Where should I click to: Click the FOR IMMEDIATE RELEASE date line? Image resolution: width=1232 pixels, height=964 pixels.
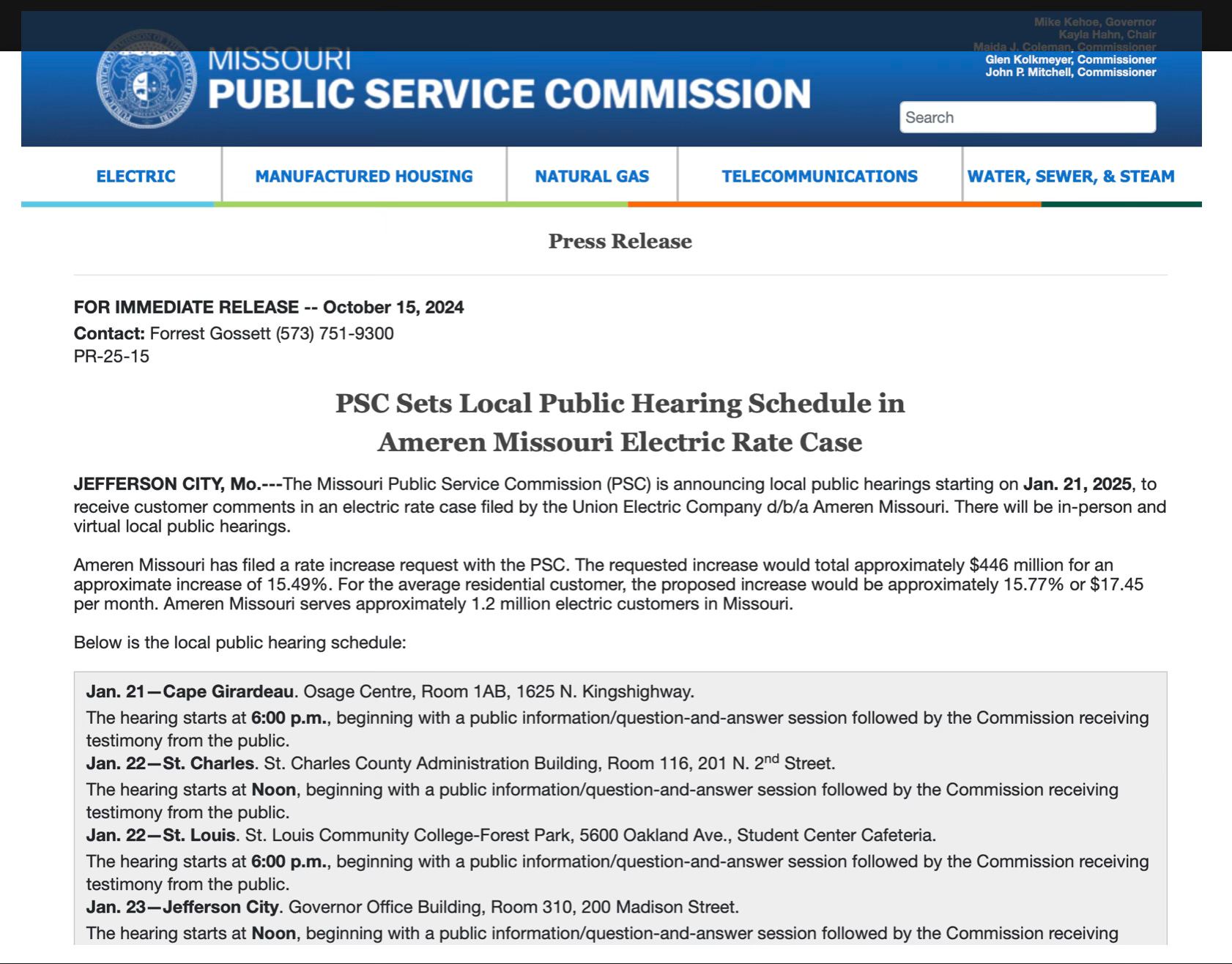(x=269, y=307)
